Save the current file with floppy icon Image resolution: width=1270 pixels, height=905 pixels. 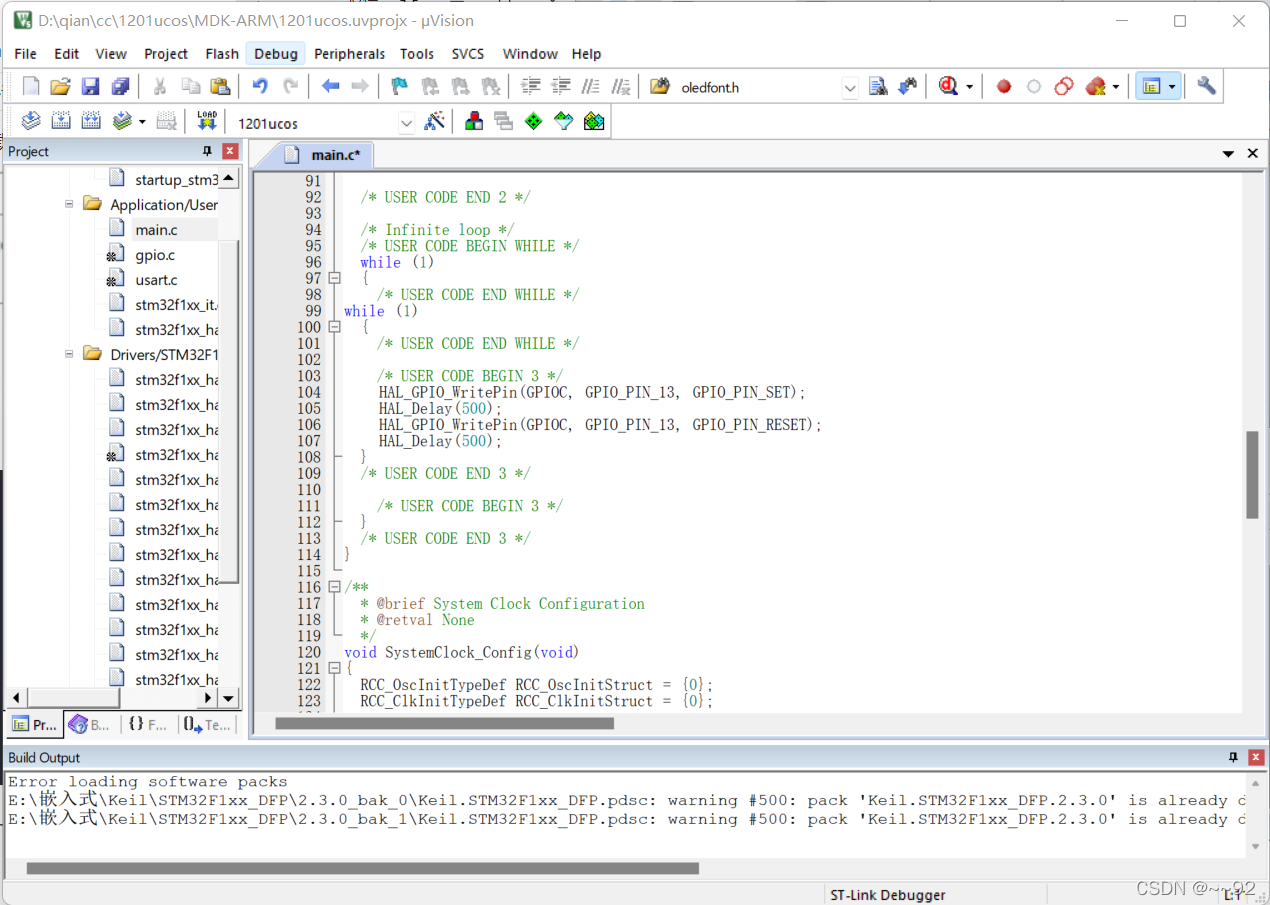tap(90, 87)
